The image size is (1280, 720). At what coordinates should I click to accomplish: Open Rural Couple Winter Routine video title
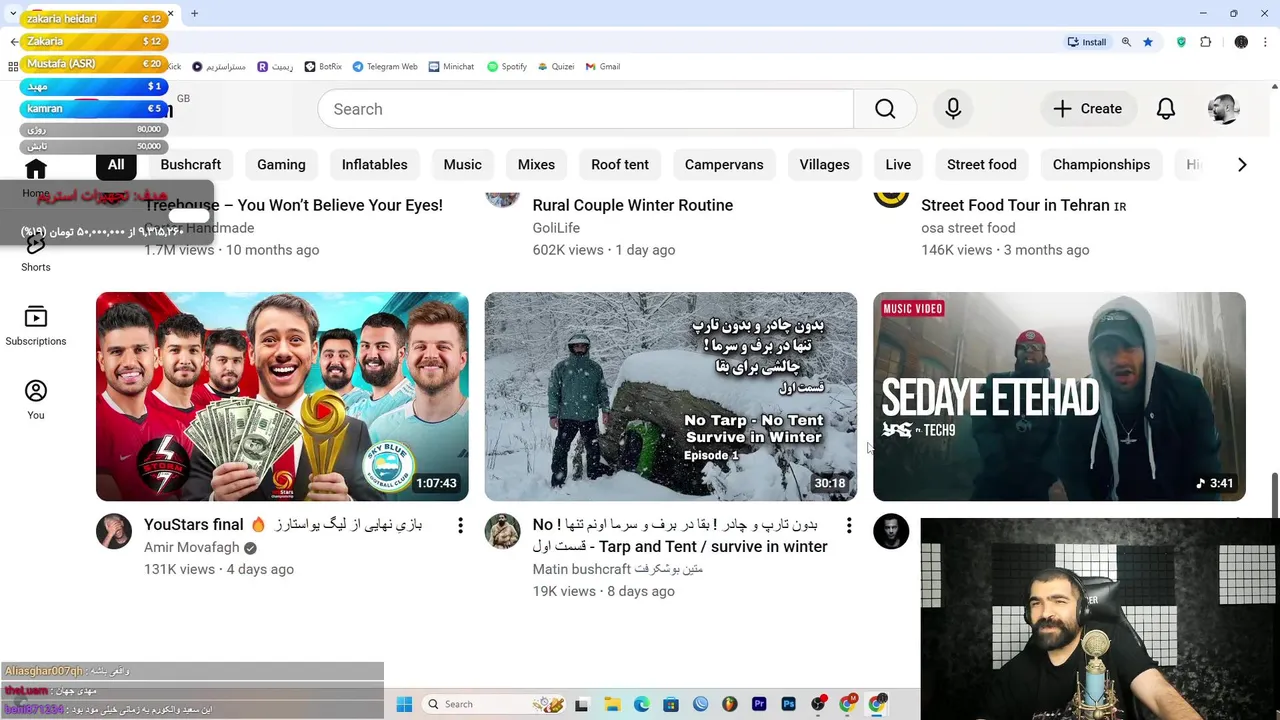[633, 205]
